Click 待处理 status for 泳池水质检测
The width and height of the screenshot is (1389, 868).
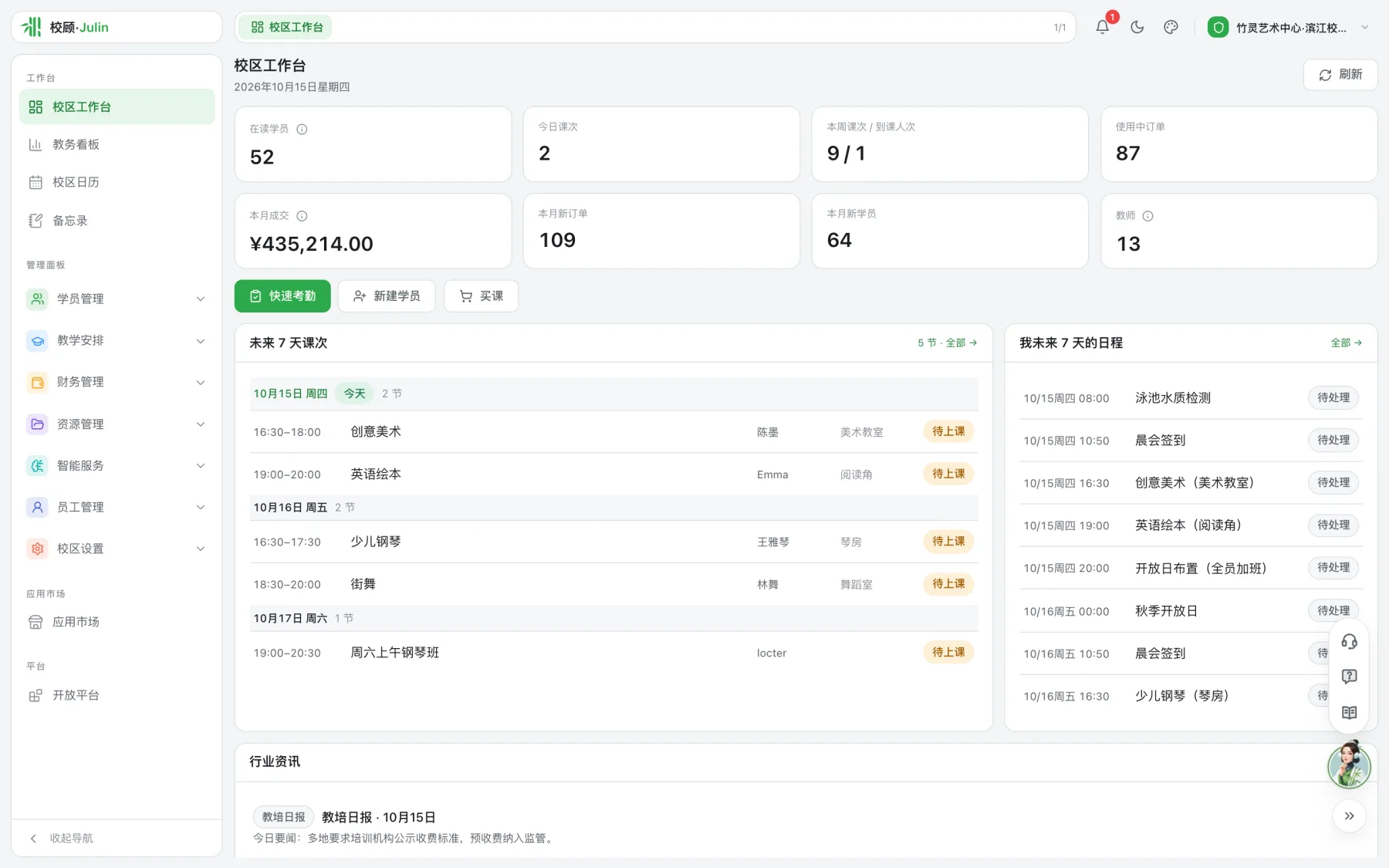coord(1333,397)
